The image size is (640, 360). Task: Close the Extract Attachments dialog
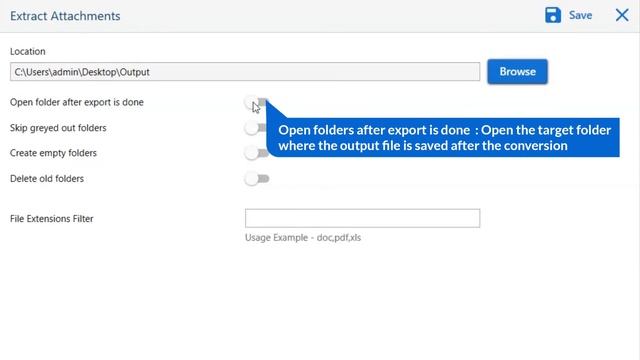tap(622, 15)
